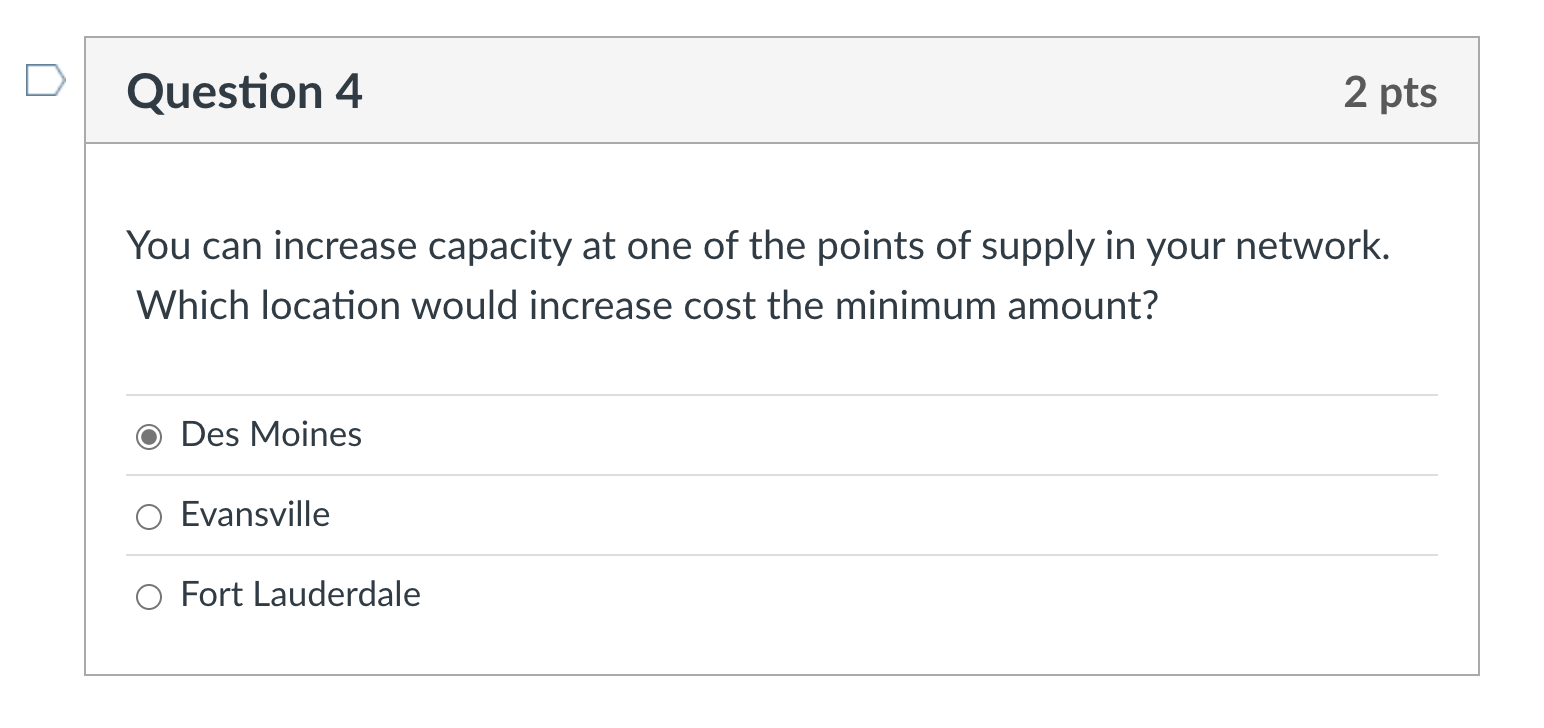Choose the Evansville radio button
The height and width of the screenshot is (728, 1544).
point(149,517)
